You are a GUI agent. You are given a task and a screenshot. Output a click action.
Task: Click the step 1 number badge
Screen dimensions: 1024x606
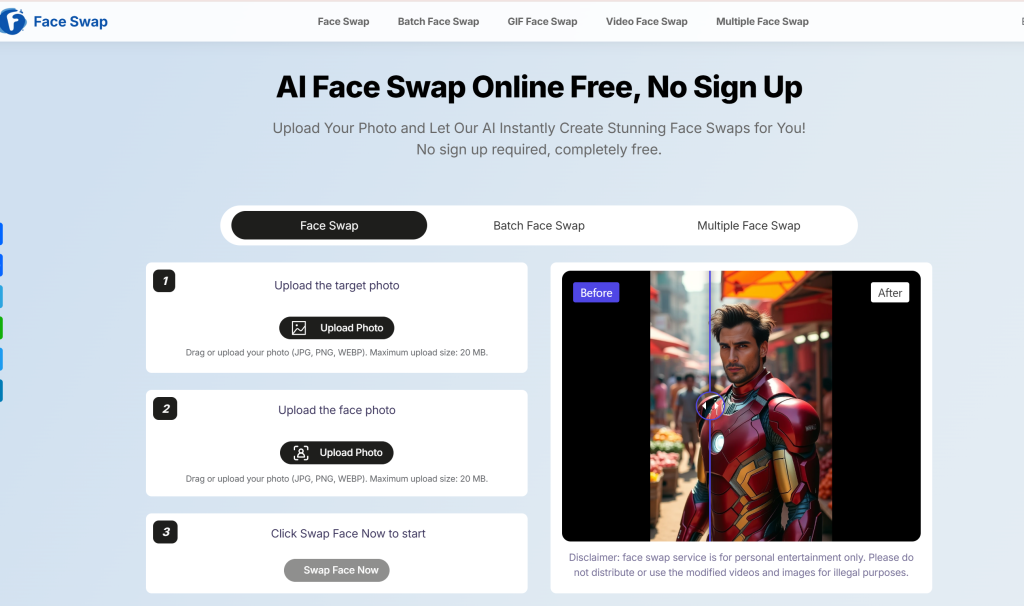pyautogui.click(x=165, y=281)
